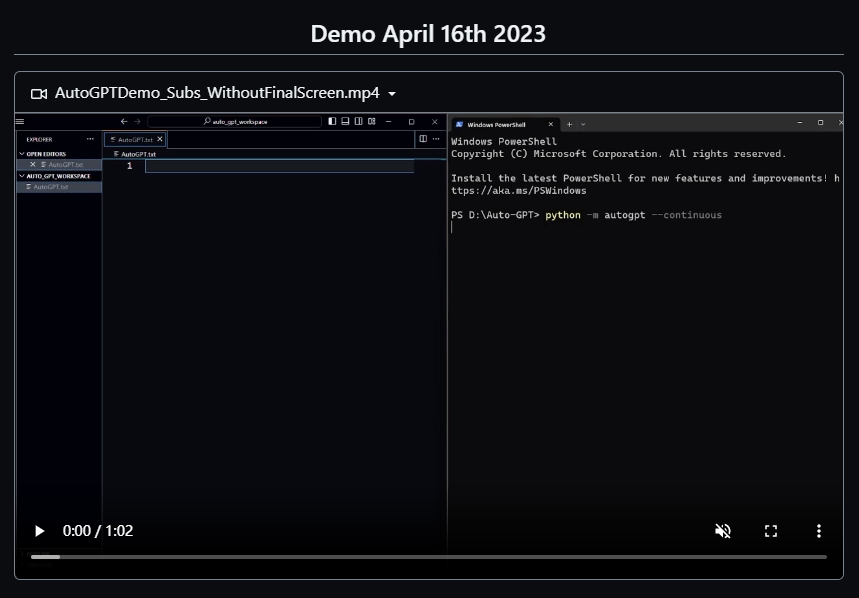Click the camera icon beside the video filename

(38, 91)
